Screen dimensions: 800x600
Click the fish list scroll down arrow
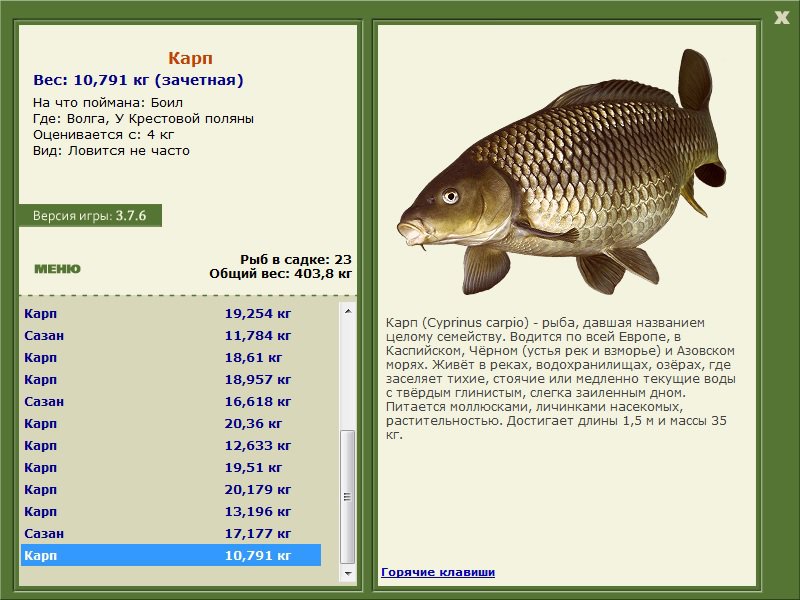click(x=348, y=573)
